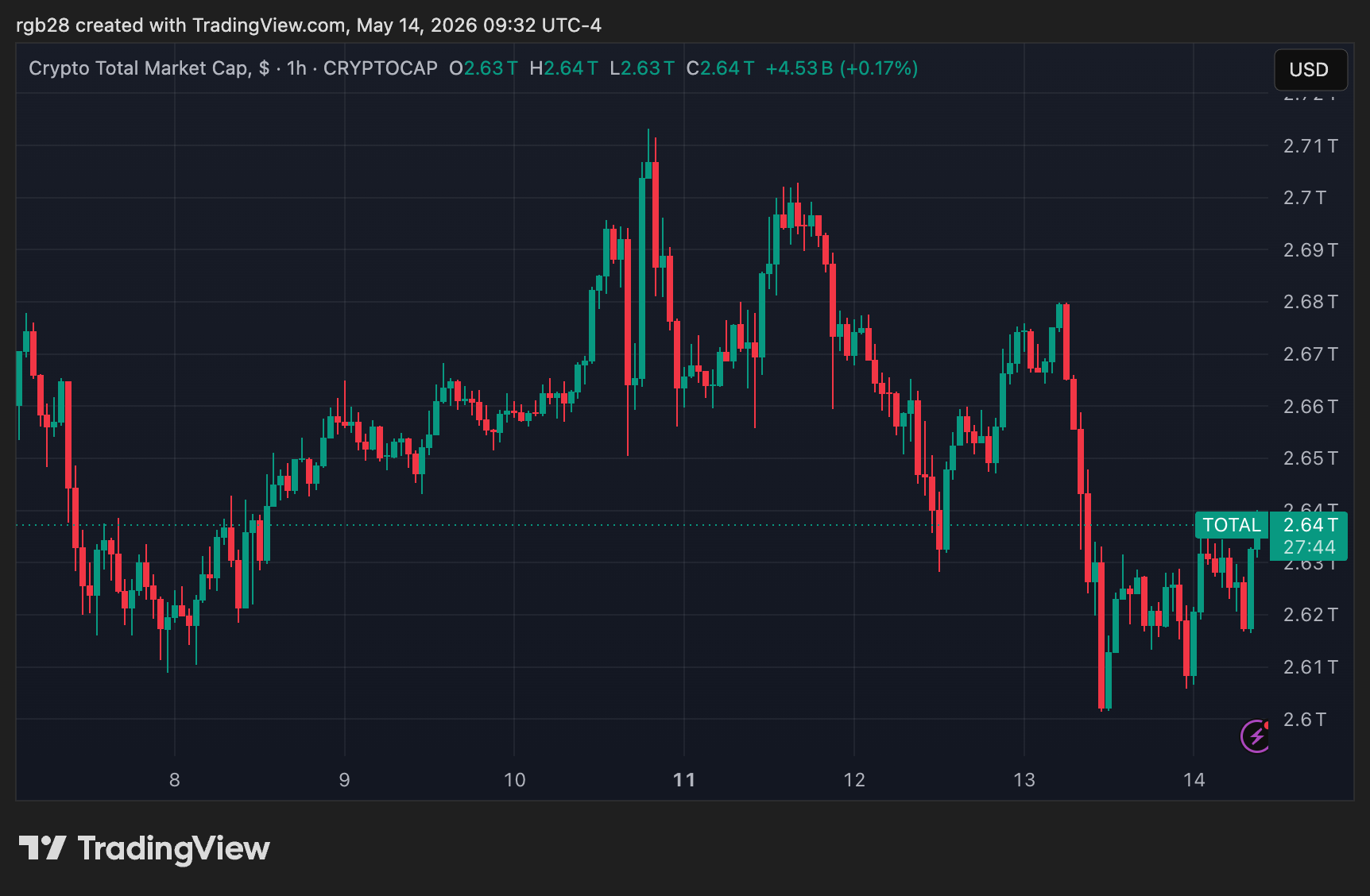Click date 10 on the time axis
The width and height of the screenshot is (1370, 896).
[x=515, y=780]
